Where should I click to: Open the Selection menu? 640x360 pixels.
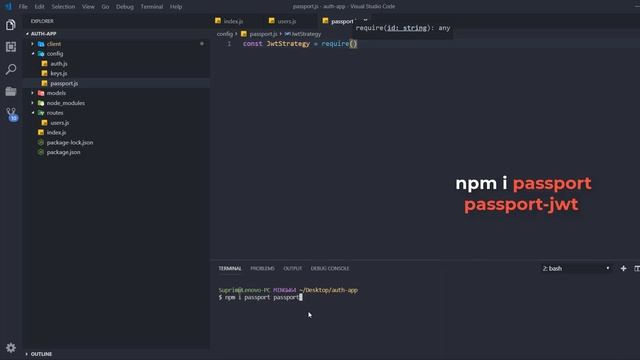(x=63, y=7)
